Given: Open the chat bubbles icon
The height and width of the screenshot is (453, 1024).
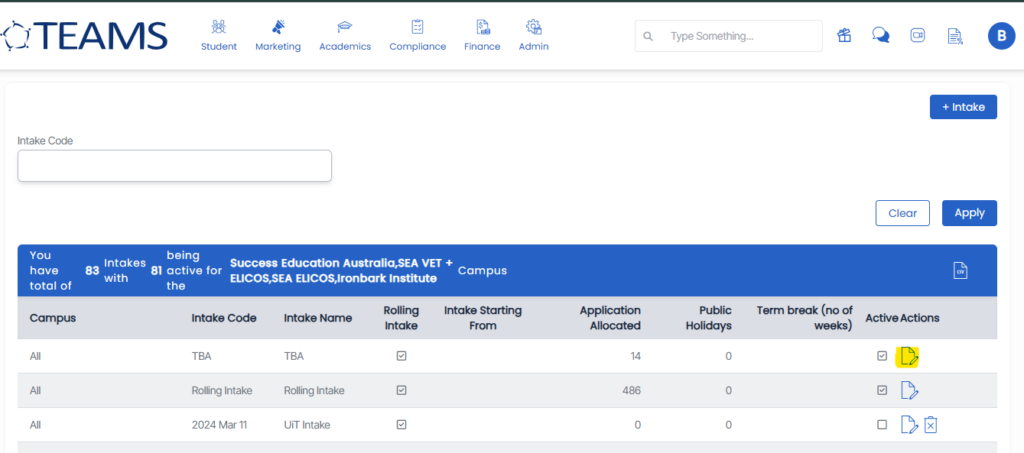Looking at the screenshot, I should point(880,36).
